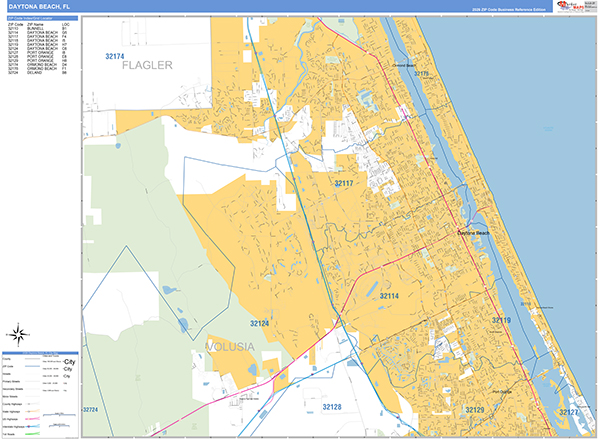Select the 32119 ZIP code label
Image resolution: width=600 pixels, height=439 pixels.
click(x=501, y=320)
